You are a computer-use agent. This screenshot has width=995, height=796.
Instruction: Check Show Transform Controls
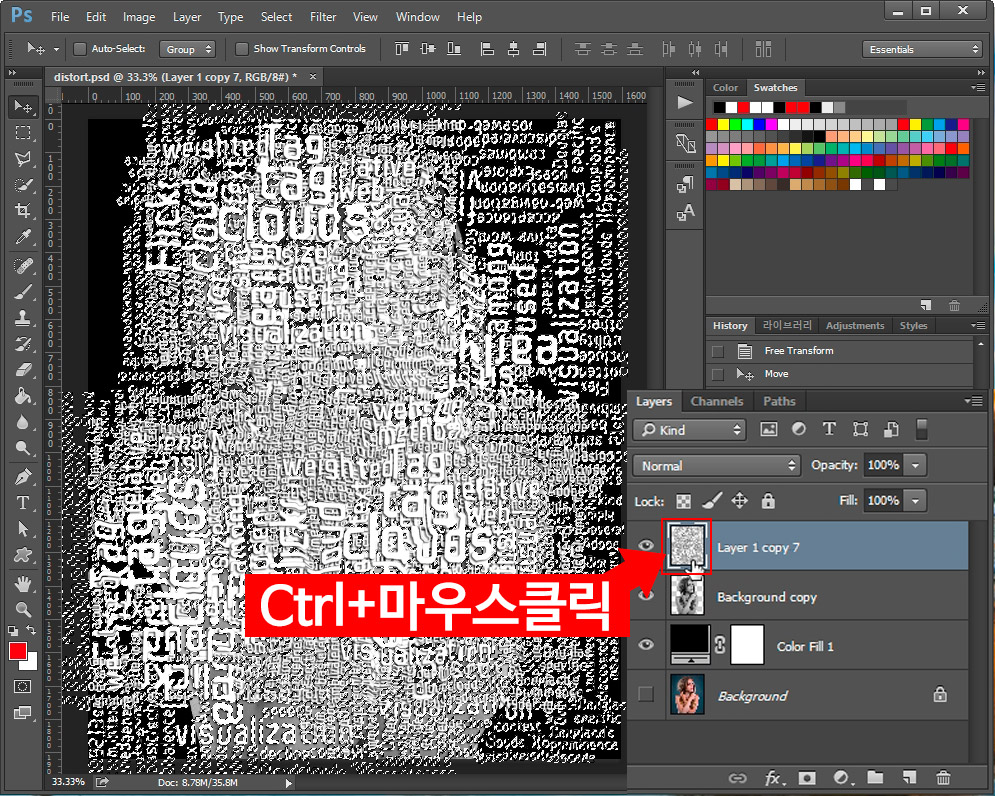pos(241,48)
